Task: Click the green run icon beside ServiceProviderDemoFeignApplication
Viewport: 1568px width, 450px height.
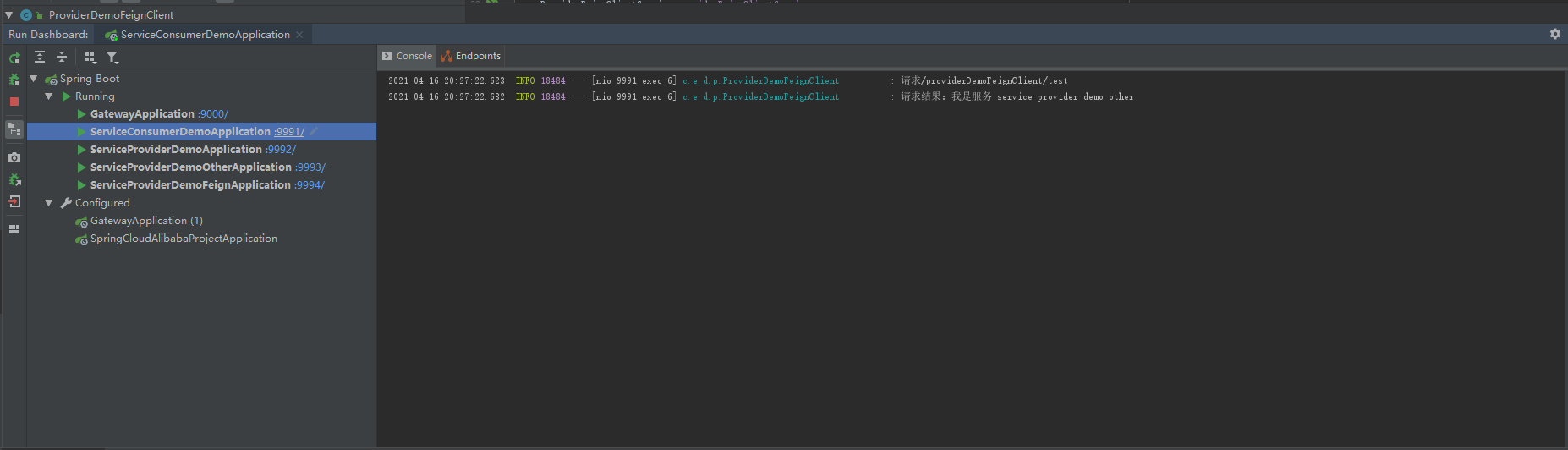Action: (x=81, y=185)
